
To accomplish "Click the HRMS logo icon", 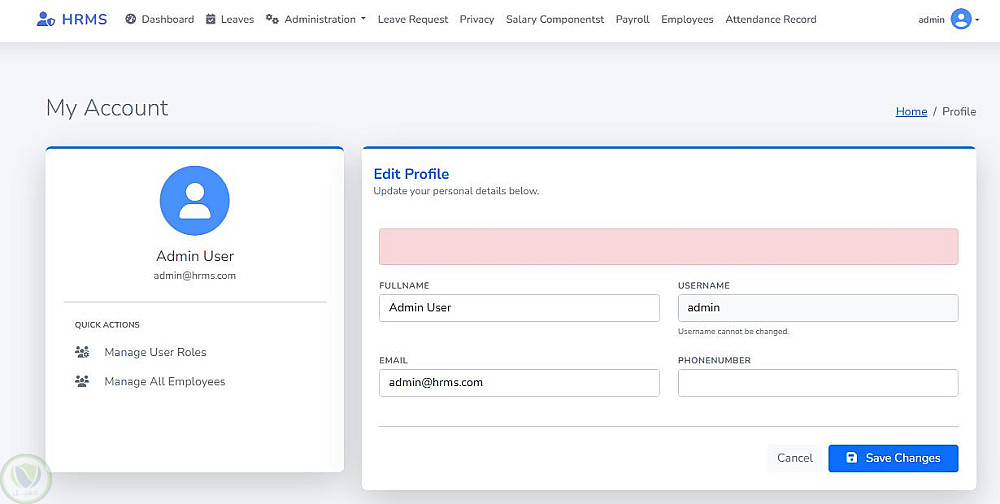I will (x=44, y=19).
